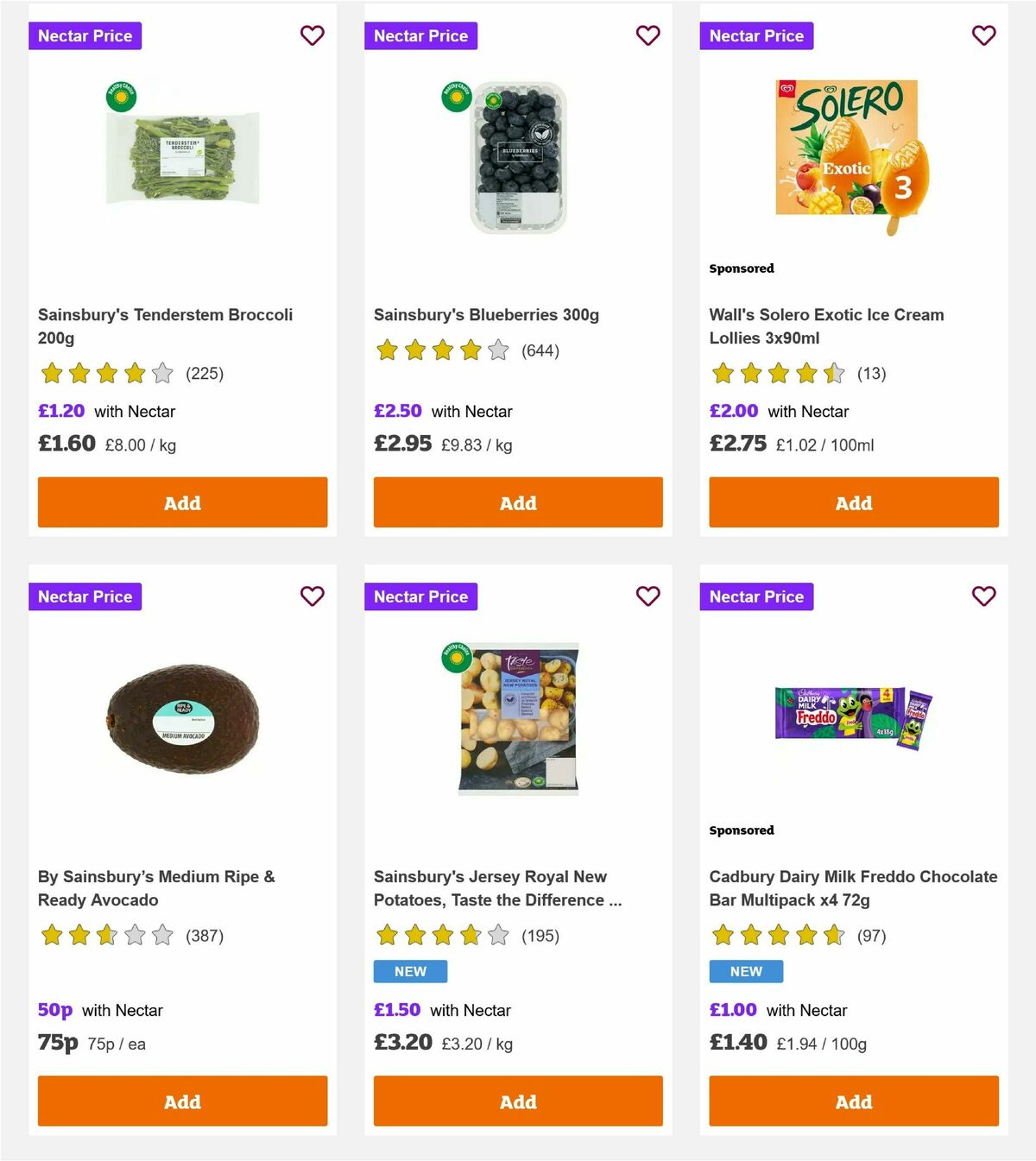Click the heart icon on Solero Exotic card
Screen dimensions: 1036x1161
983,36
